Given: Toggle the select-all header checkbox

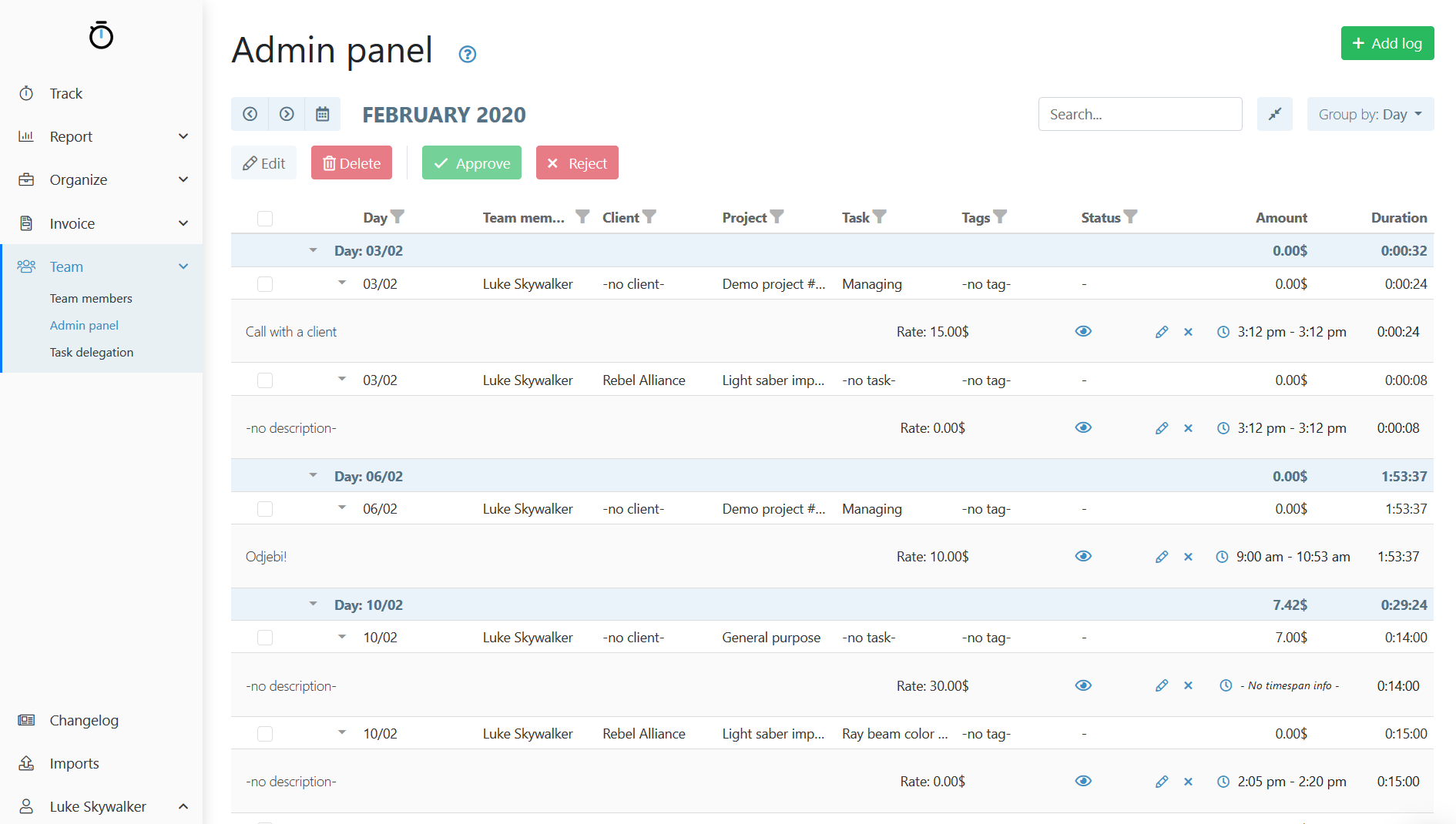Looking at the screenshot, I should [265, 218].
